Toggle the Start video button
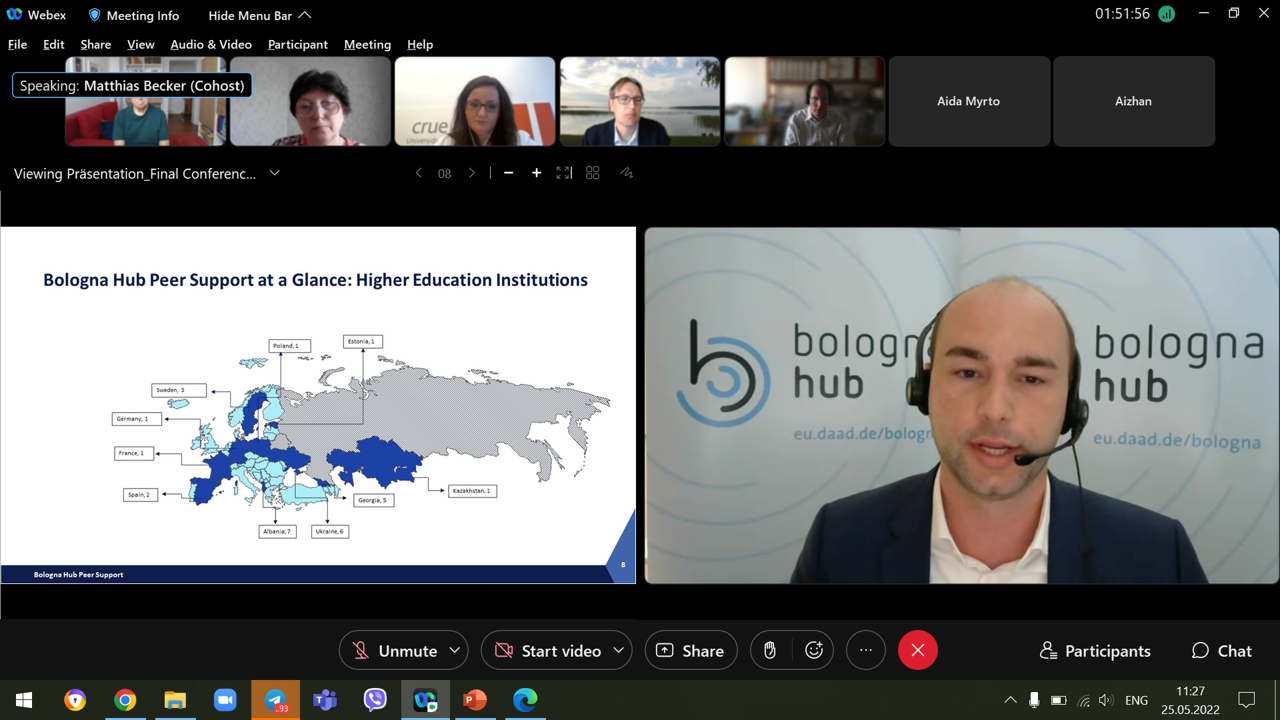1280x720 pixels. 548,650
